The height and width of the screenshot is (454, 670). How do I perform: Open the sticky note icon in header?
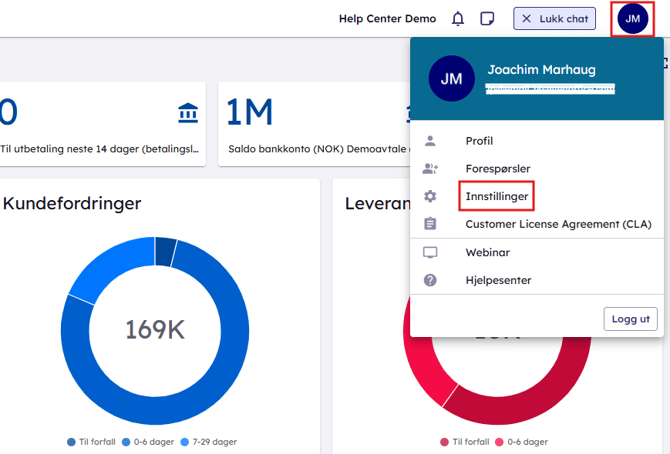click(487, 19)
